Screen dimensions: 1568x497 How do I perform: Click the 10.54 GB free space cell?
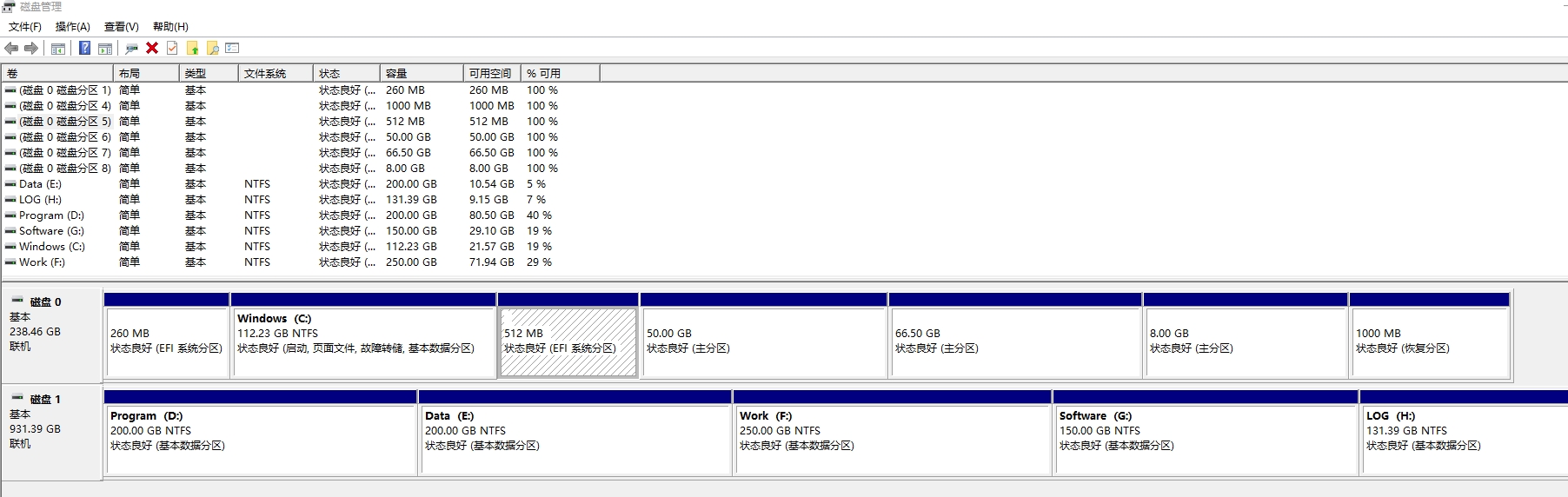492,184
